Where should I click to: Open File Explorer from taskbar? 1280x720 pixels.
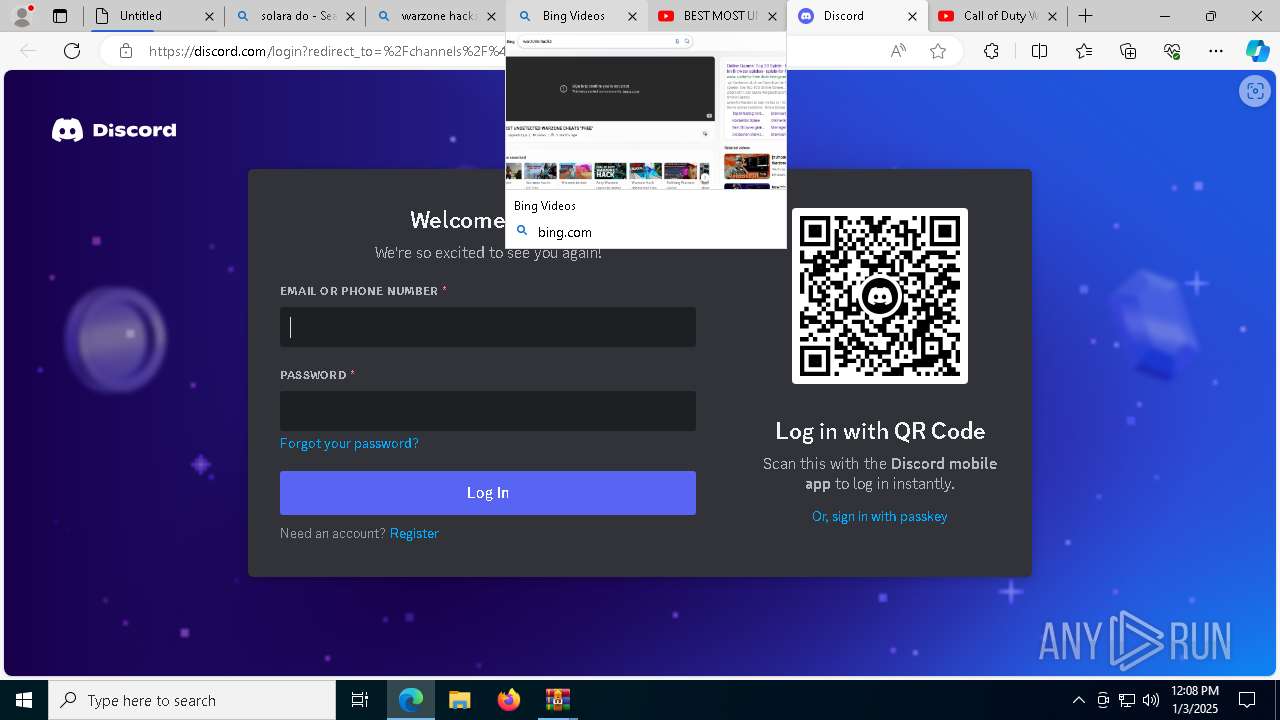(460, 700)
